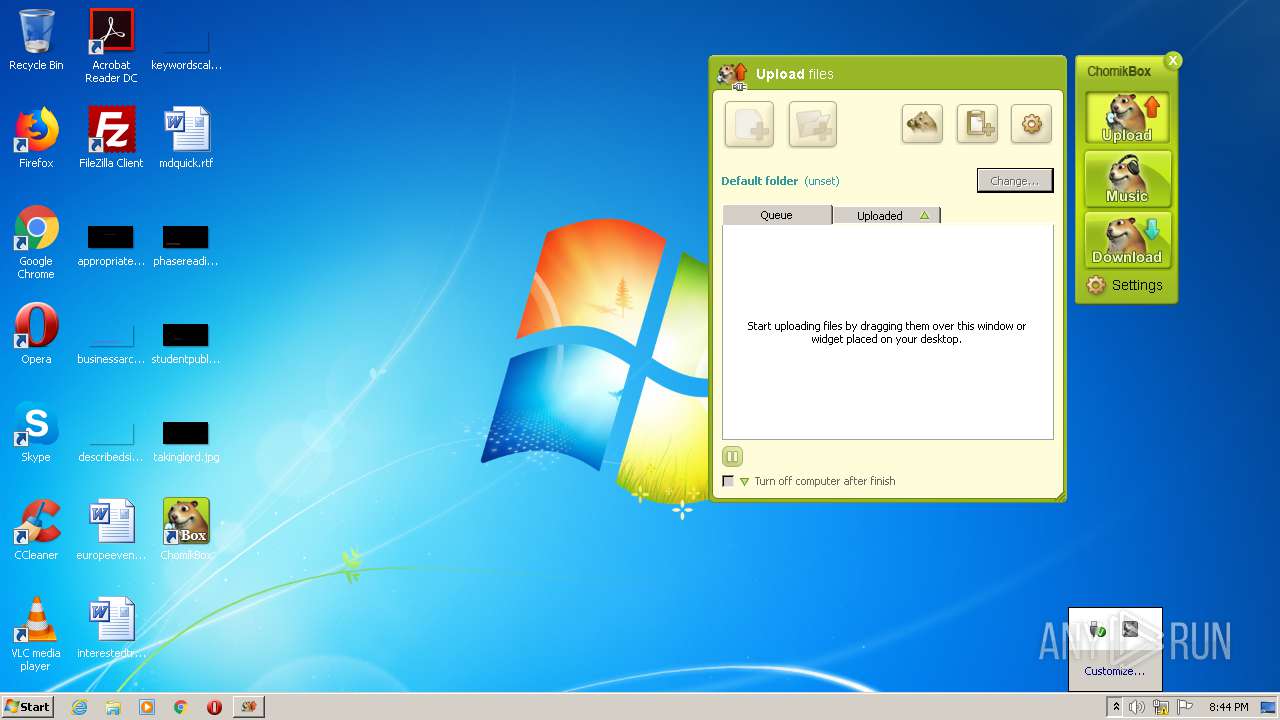The width and height of the screenshot is (1280, 720).
Task: Open Action Center flag tray icon
Action: point(1185,707)
